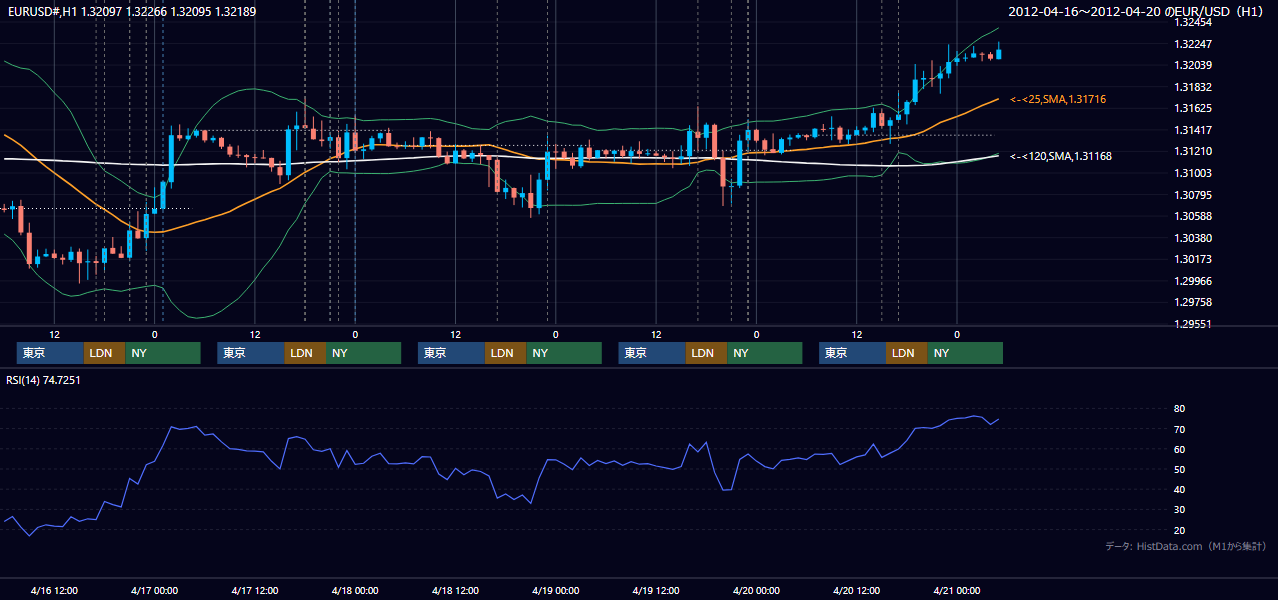Click the orange 25,SMA,1.31716 label
1278x600 pixels.
(x=1058, y=99)
